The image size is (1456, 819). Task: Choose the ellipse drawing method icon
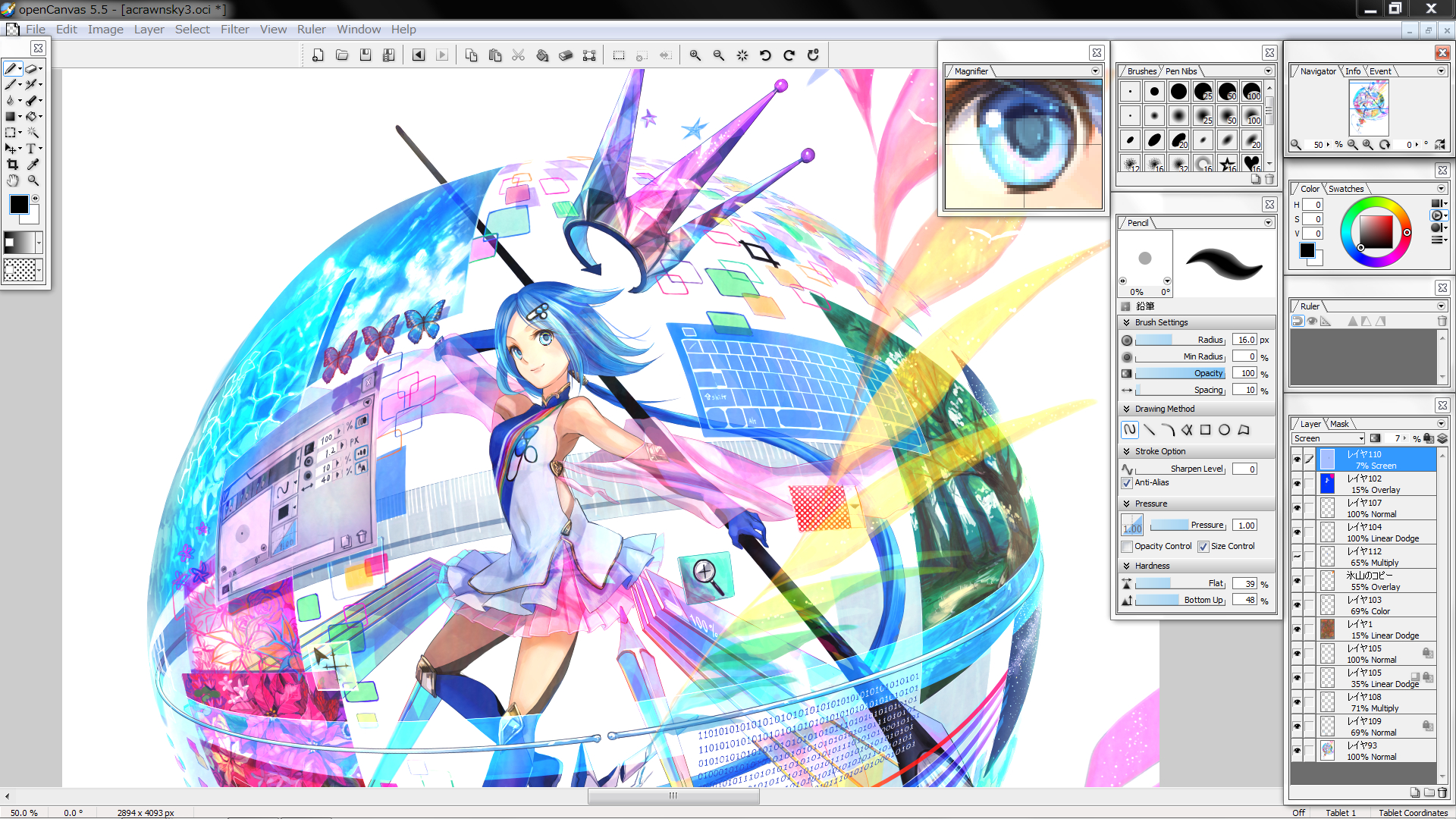pyautogui.click(x=1224, y=430)
